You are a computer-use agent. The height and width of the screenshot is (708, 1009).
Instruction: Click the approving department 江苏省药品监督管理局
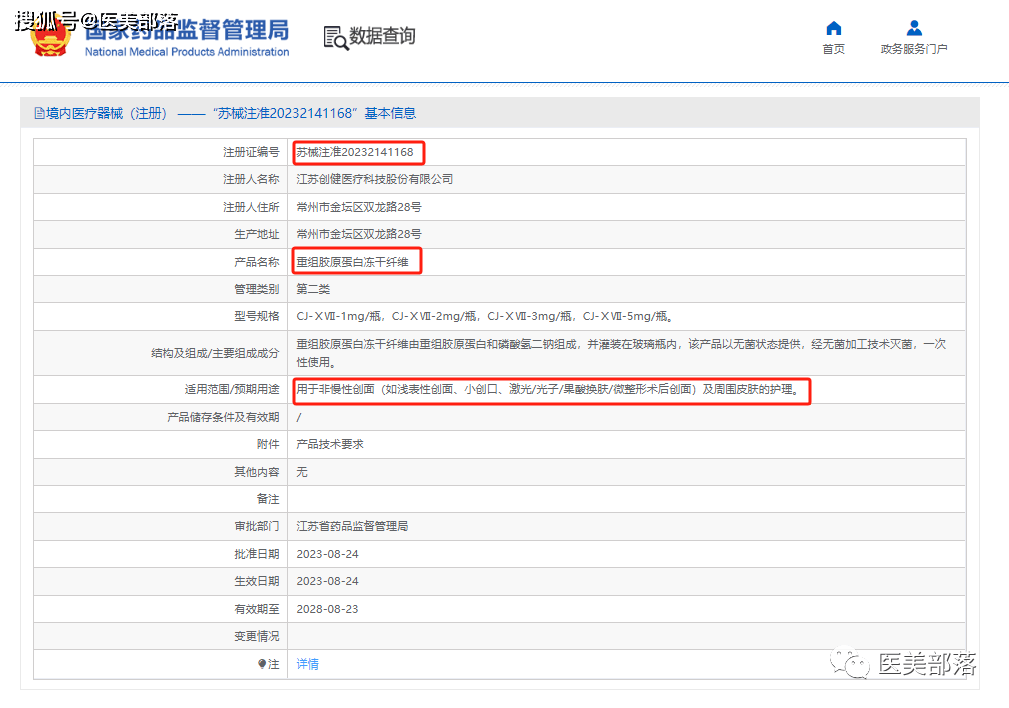(x=352, y=526)
